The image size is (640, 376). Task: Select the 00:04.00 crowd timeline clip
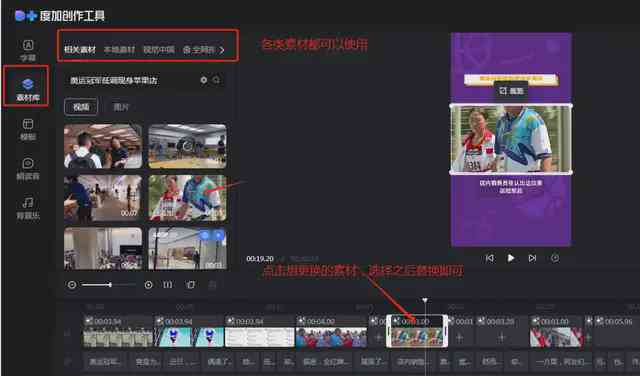pyautogui.click(x=331, y=331)
